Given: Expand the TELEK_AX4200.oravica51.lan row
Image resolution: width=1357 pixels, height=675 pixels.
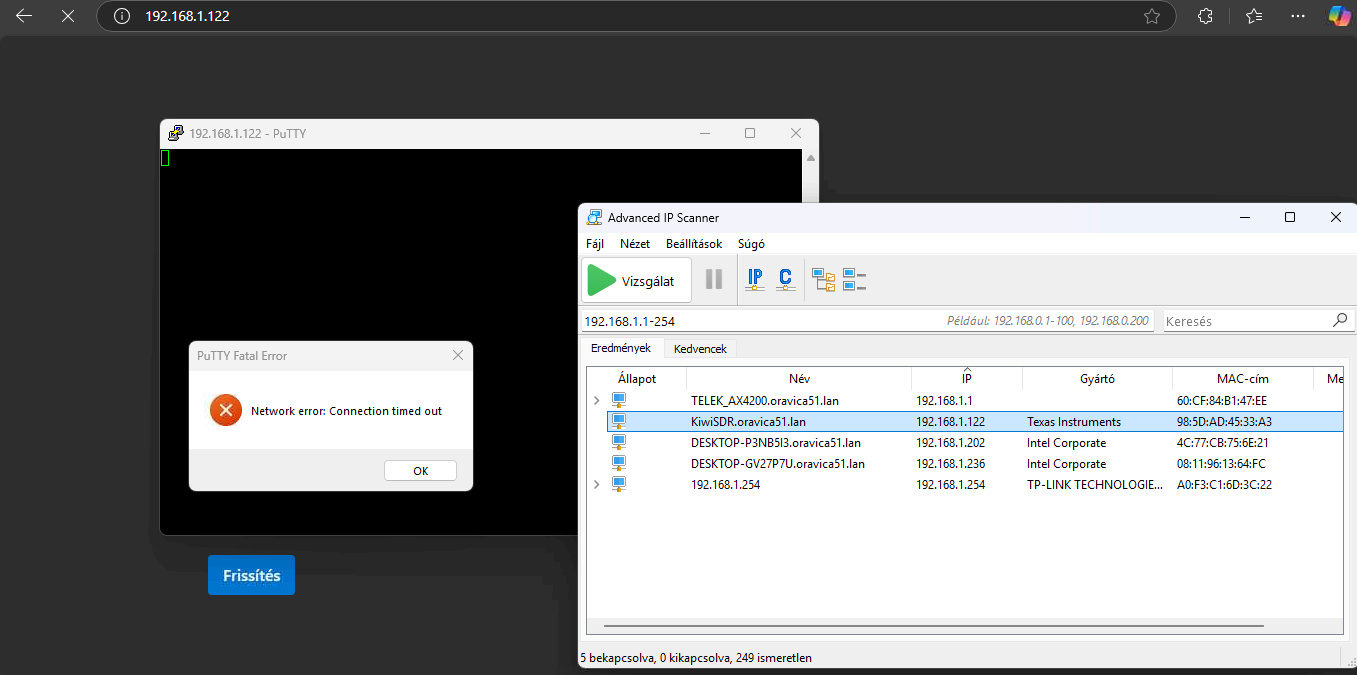Looking at the screenshot, I should [597, 400].
